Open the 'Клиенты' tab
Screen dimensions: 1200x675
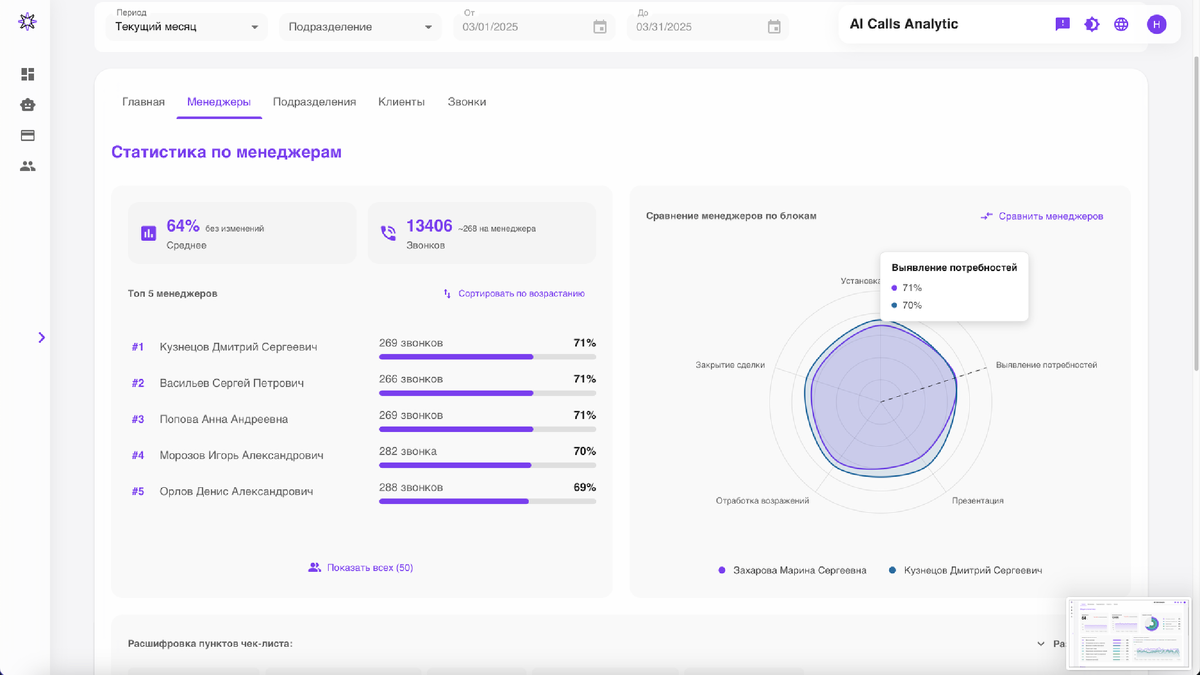tap(401, 102)
